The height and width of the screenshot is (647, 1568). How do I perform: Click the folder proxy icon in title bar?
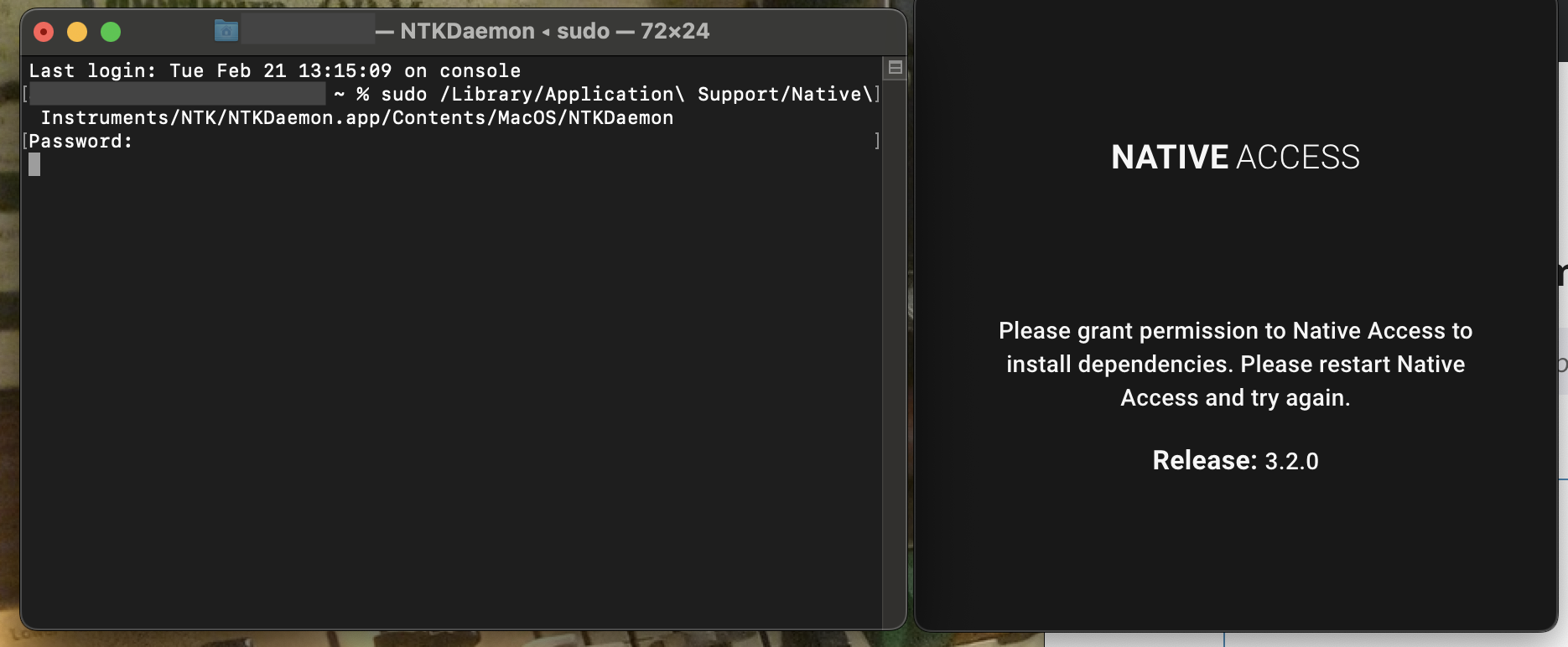[226, 31]
